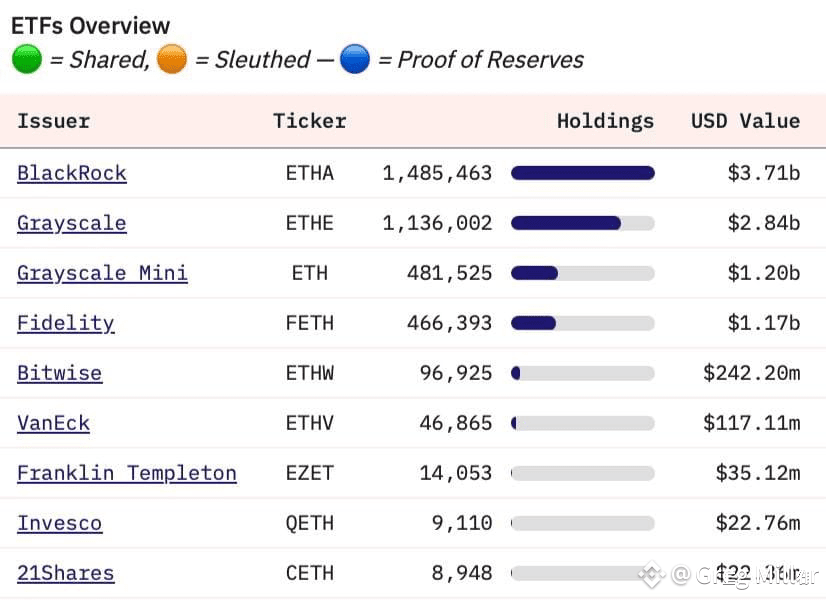Open the Bitwise issuer link
Screen dimensions: 826x600
[x=60, y=373]
